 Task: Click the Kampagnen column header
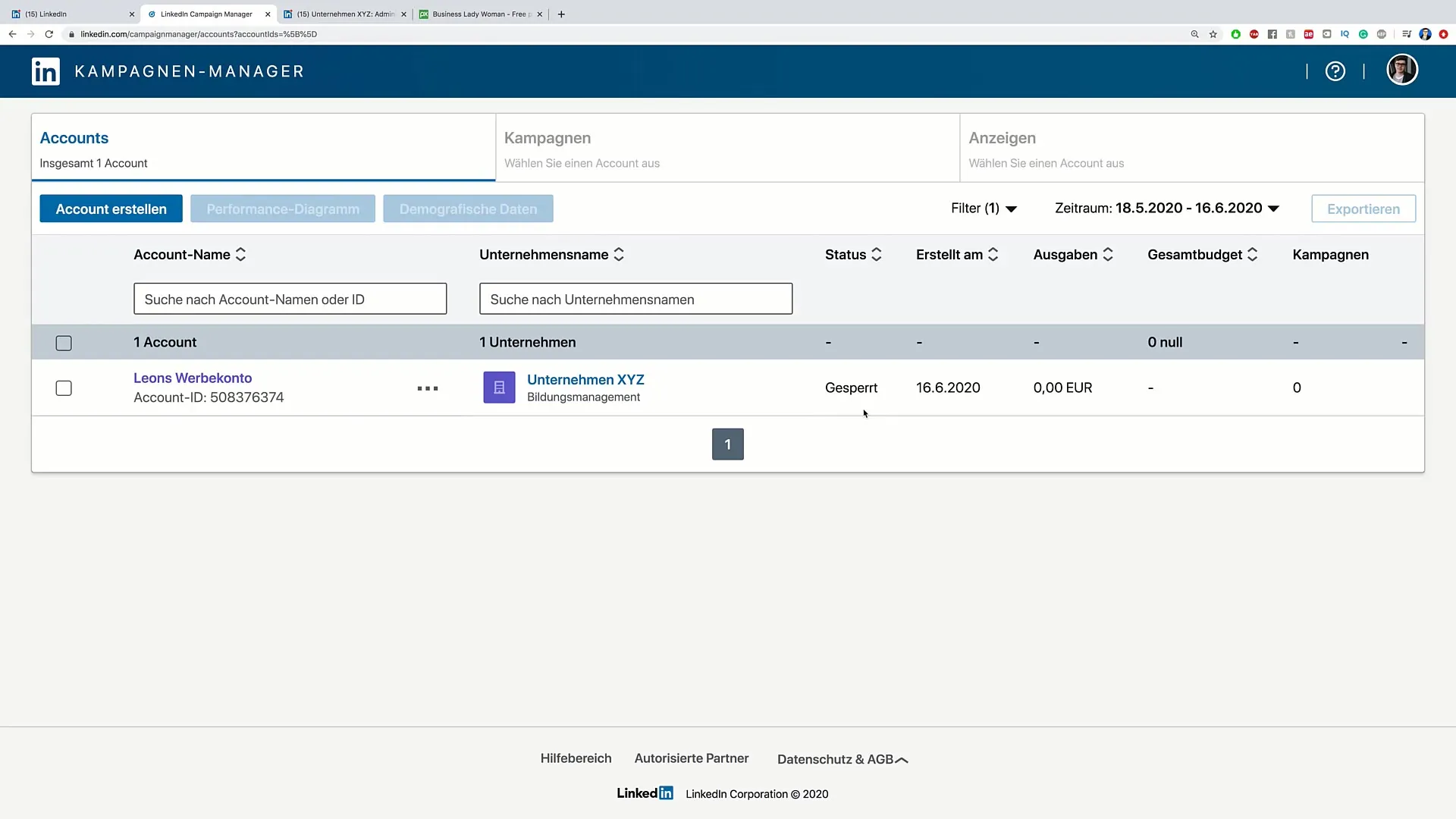coord(1330,255)
